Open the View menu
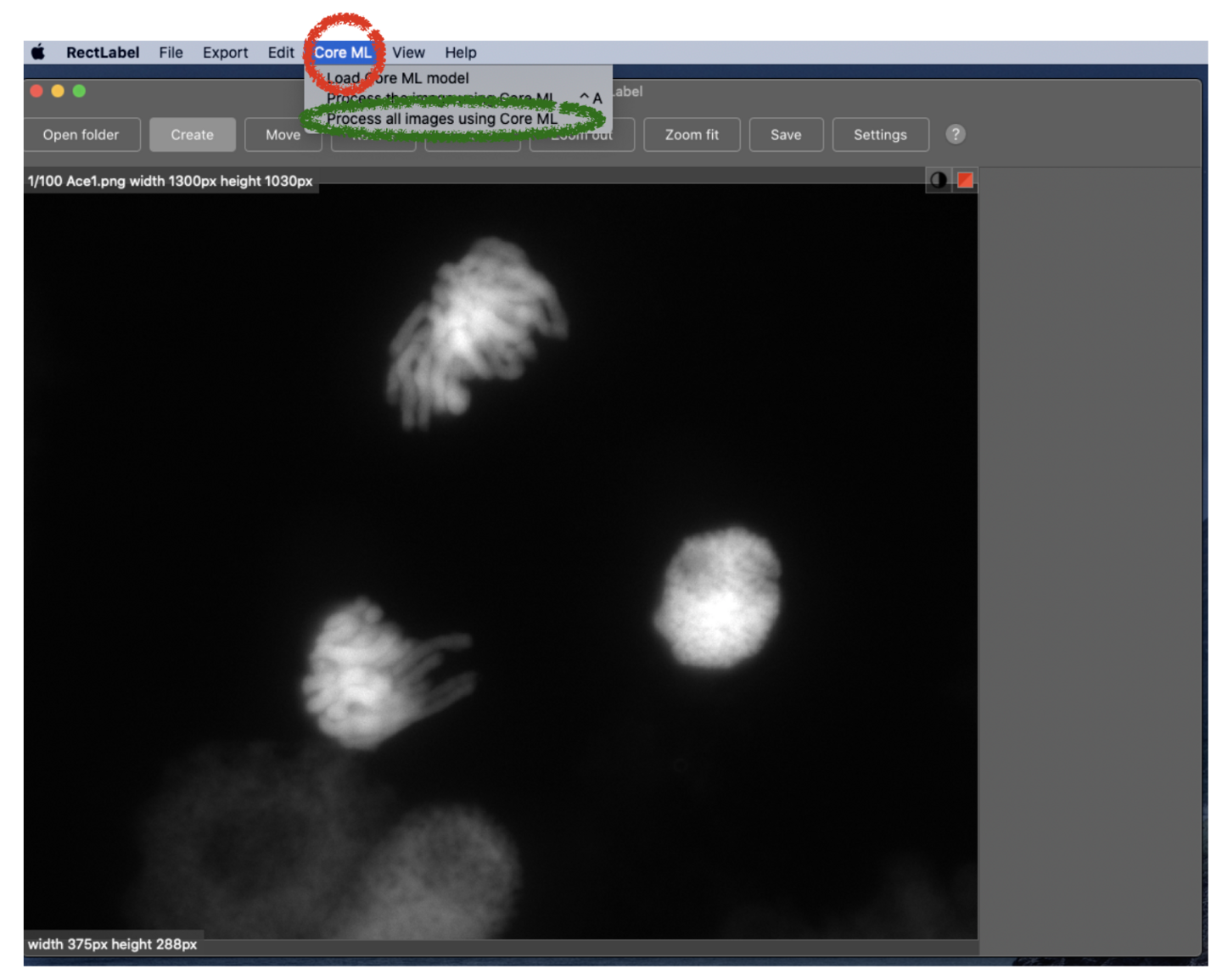Viewport: 1222px width, 980px height. point(408,53)
